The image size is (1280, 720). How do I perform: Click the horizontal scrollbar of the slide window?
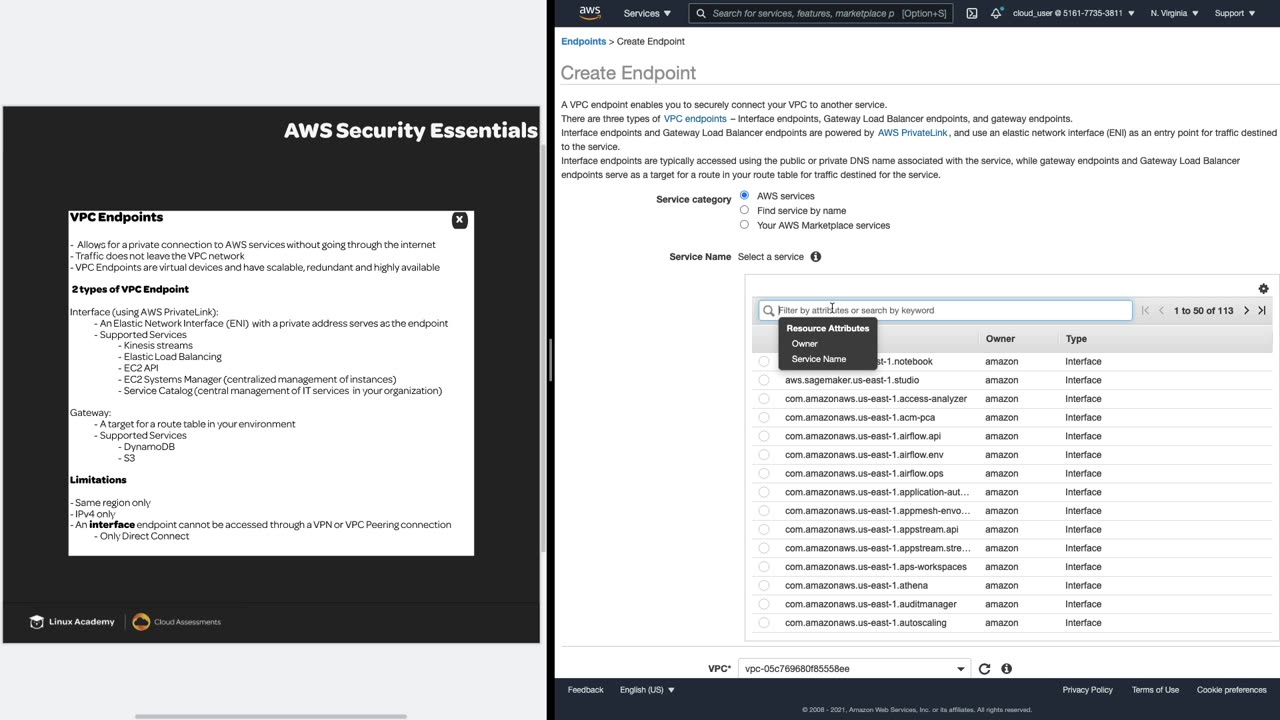point(271,716)
